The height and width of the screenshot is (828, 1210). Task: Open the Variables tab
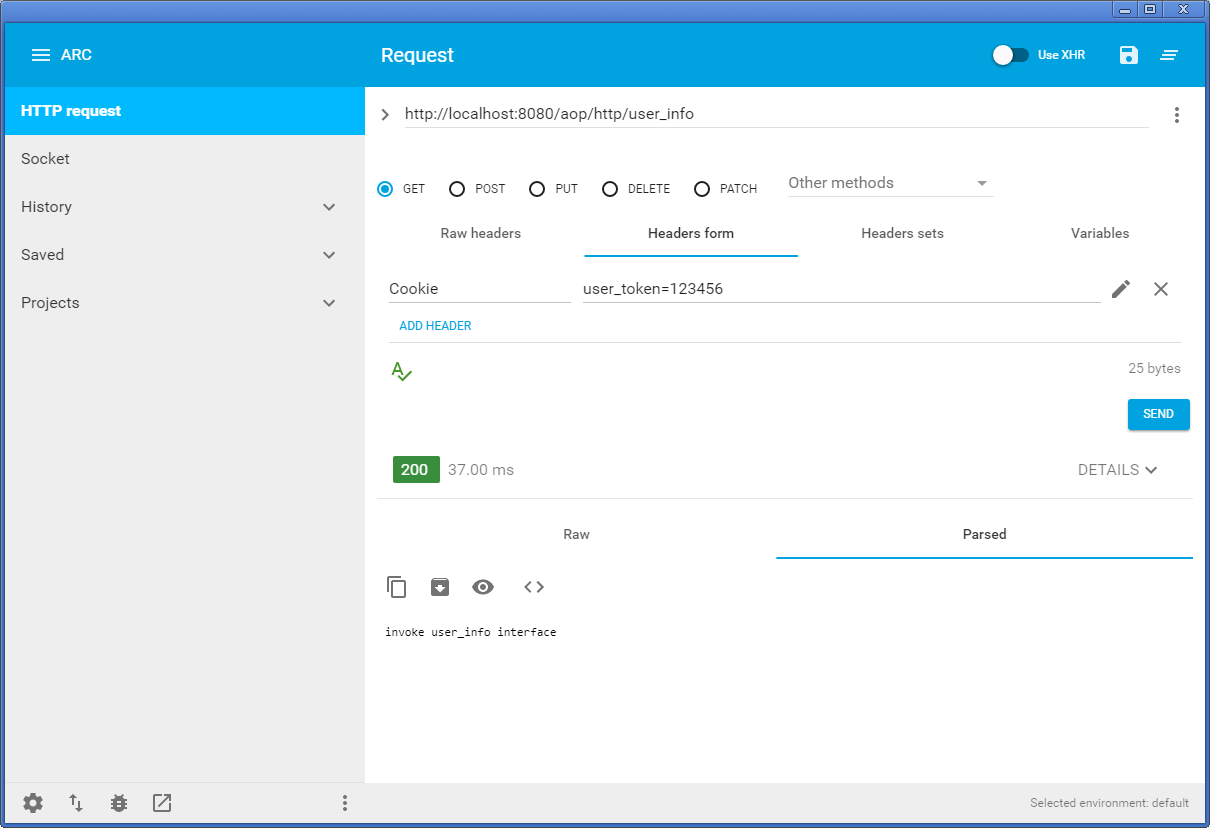click(x=1100, y=234)
